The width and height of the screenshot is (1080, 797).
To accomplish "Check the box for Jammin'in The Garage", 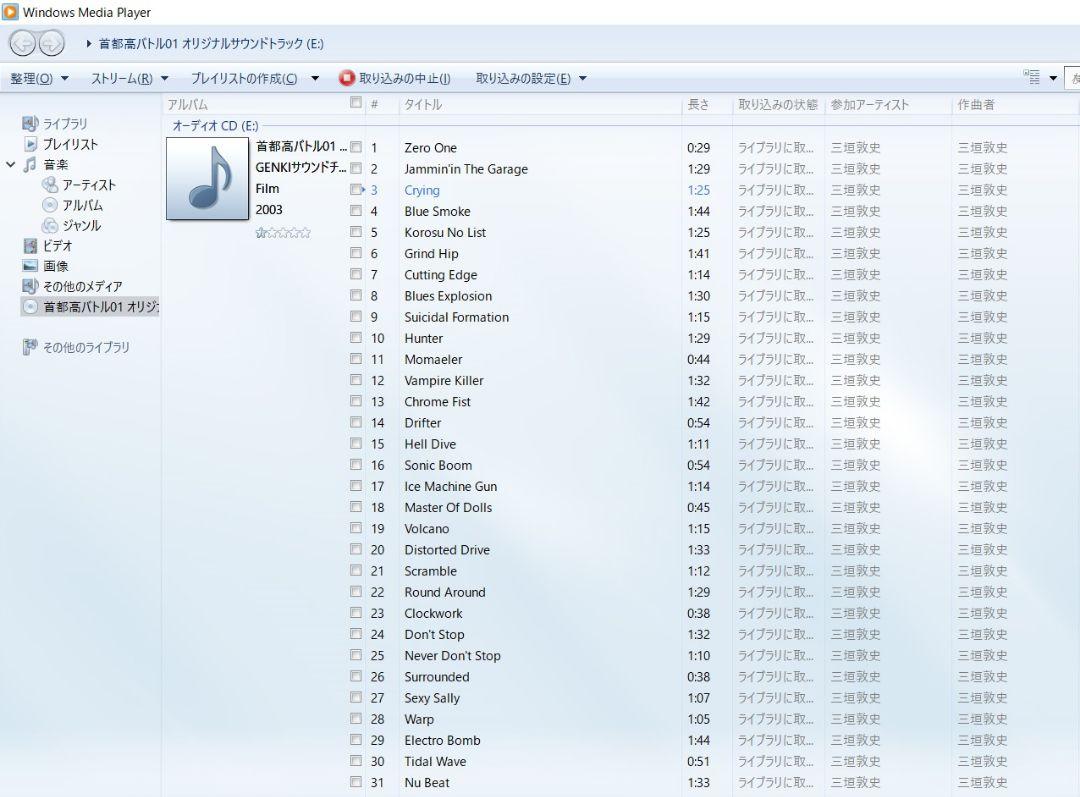I will pyautogui.click(x=355, y=168).
